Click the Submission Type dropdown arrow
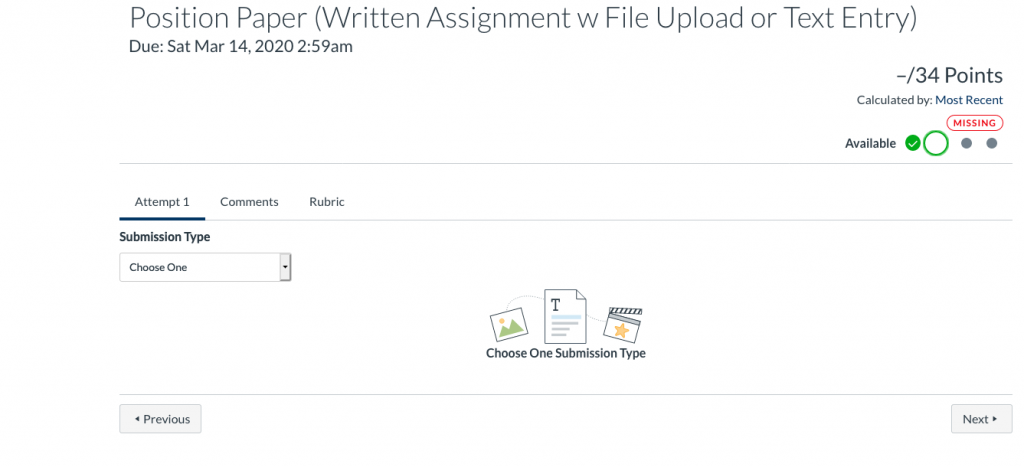Image resolution: width=1024 pixels, height=467 pixels. tap(285, 267)
